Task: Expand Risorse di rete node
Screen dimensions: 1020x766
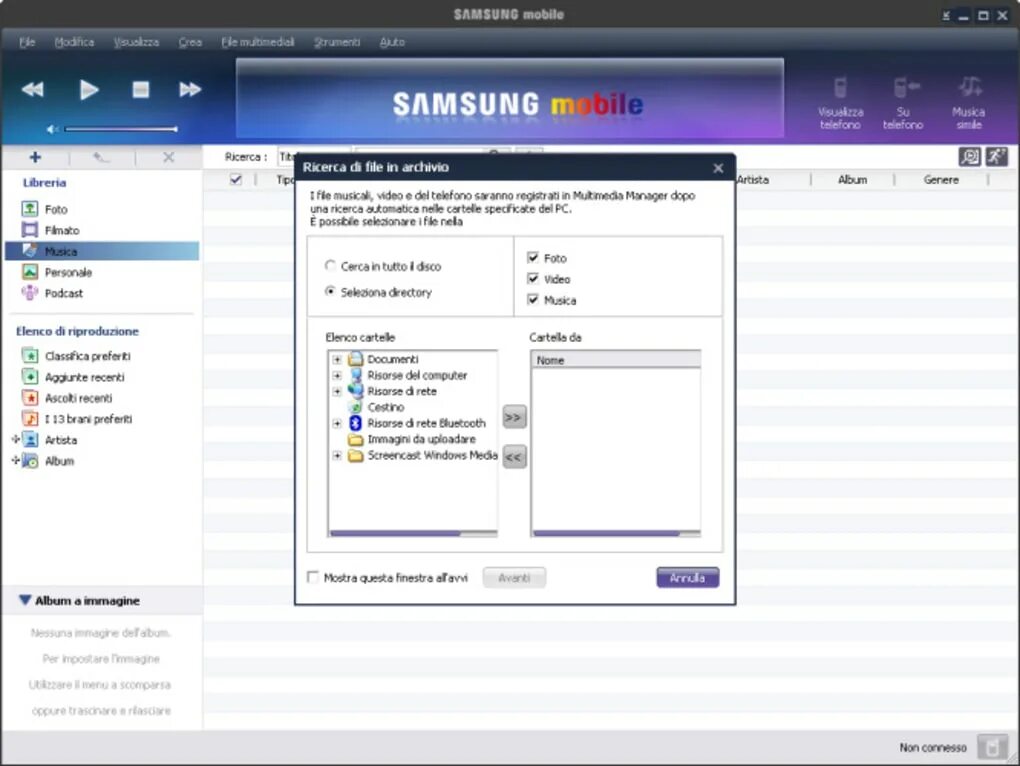Action: 337,391
